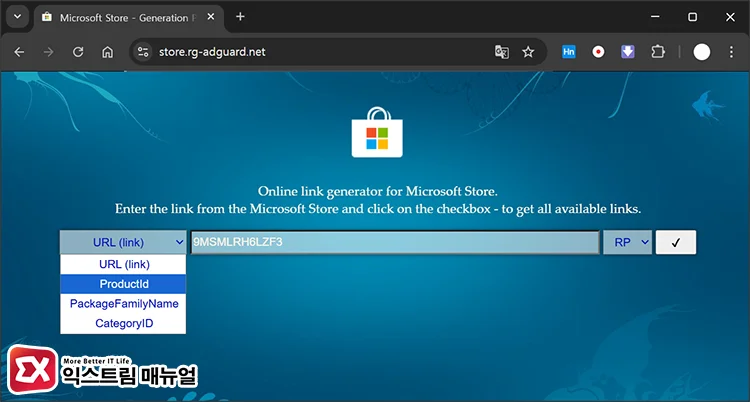
Task: Translate this page icon
Action: pos(502,52)
